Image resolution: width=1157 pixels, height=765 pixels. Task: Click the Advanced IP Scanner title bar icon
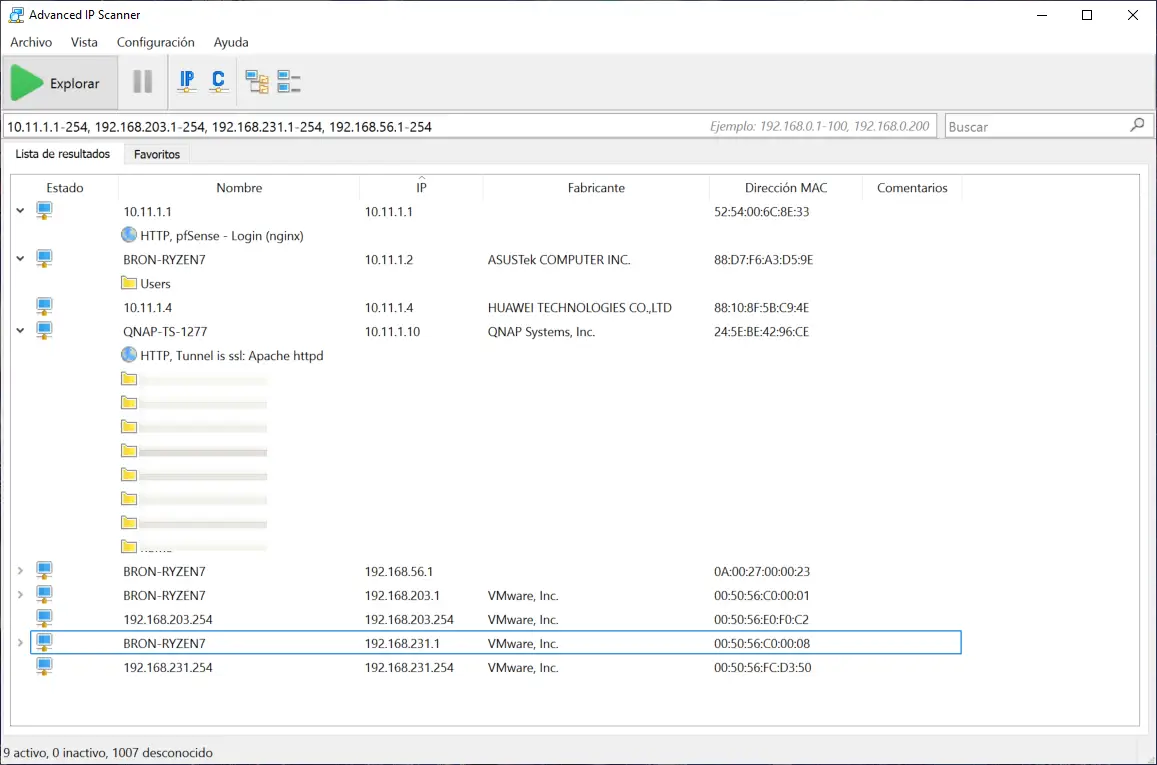pyautogui.click(x=14, y=14)
